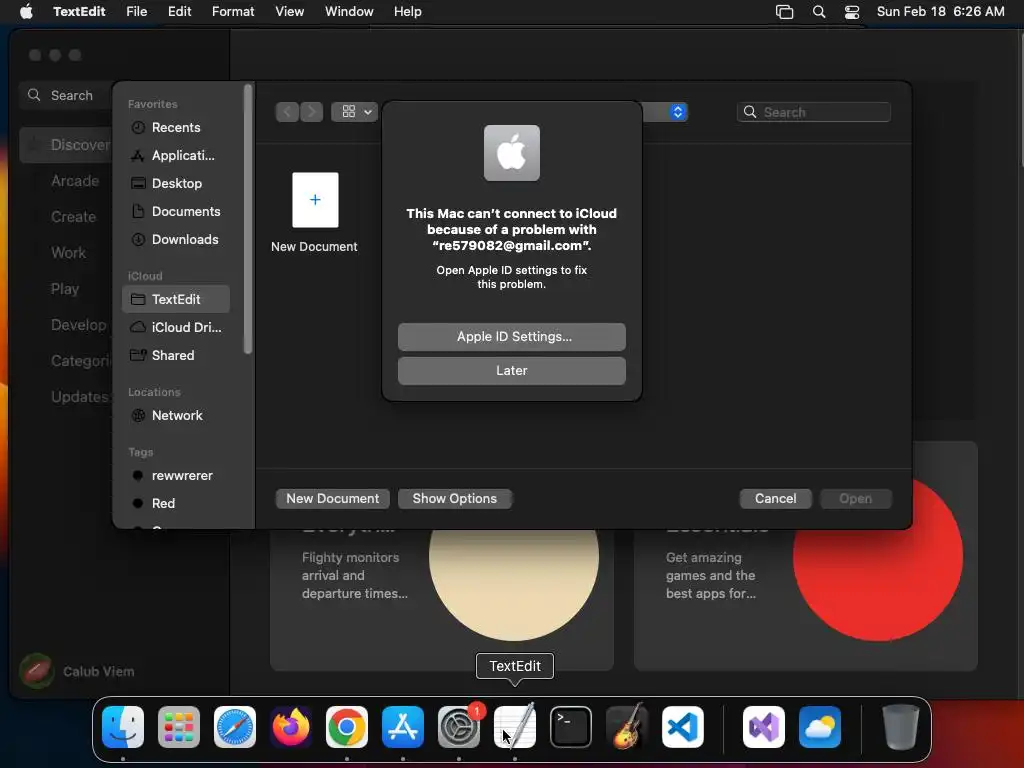Open Visual Studio purple icon in Dock

(x=764, y=727)
